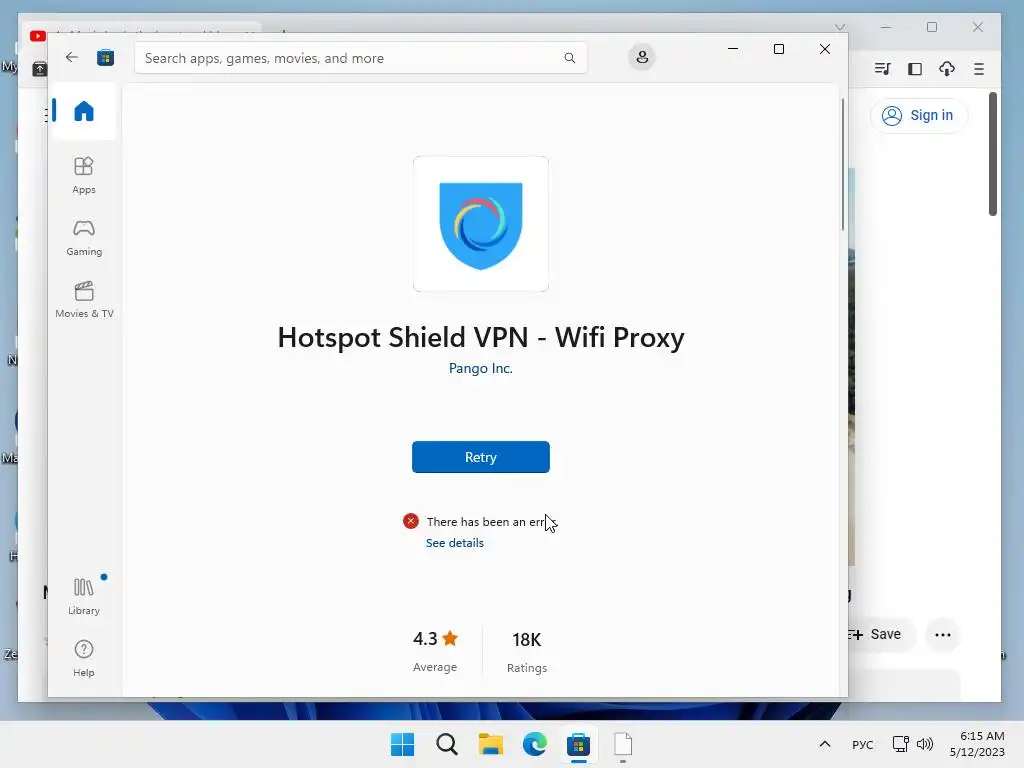Switch to Gaming in the Store sidebar

pyautogui.click(x=84, y=238)
